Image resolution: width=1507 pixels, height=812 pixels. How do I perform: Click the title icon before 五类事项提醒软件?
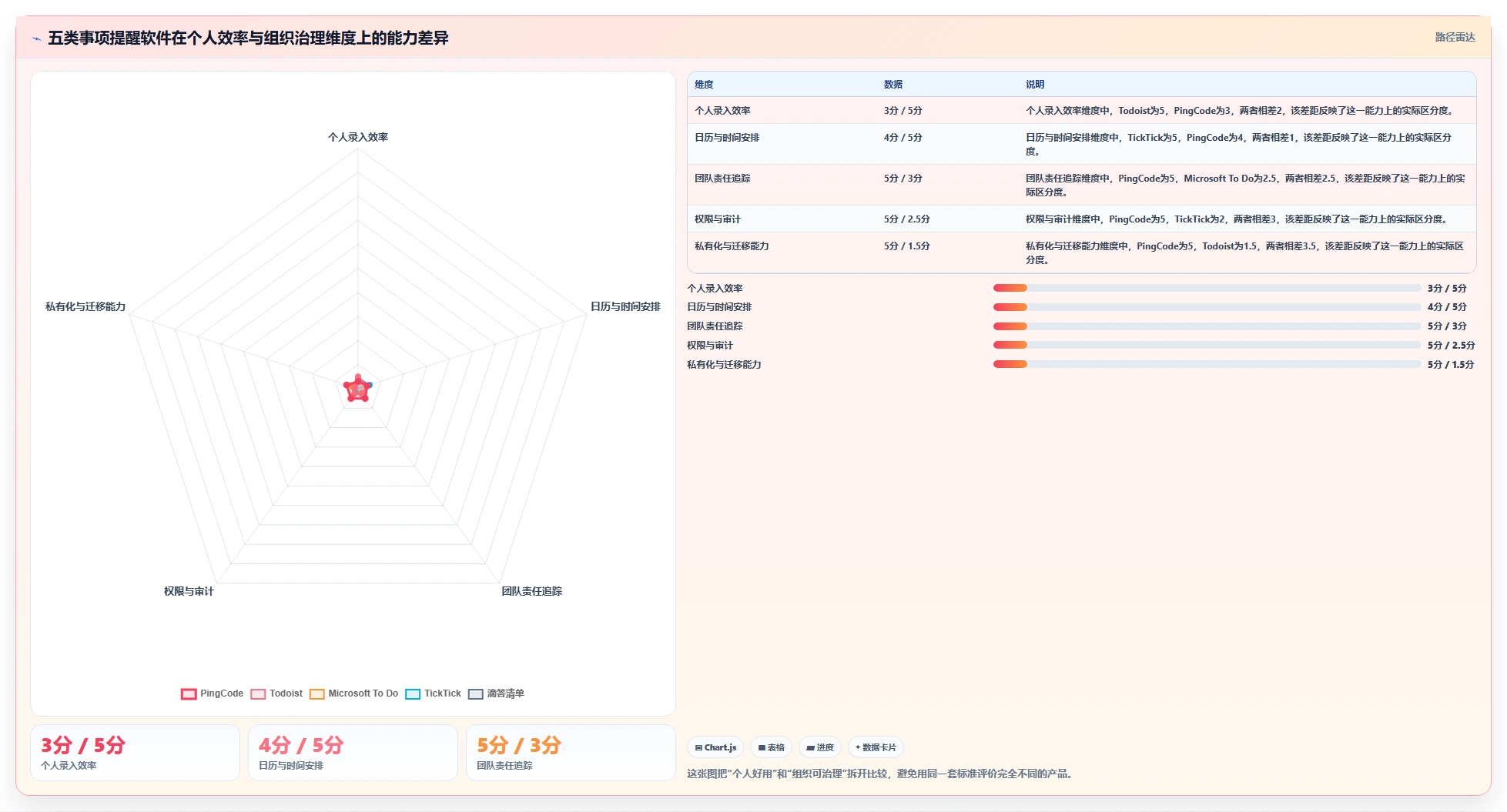37,38
